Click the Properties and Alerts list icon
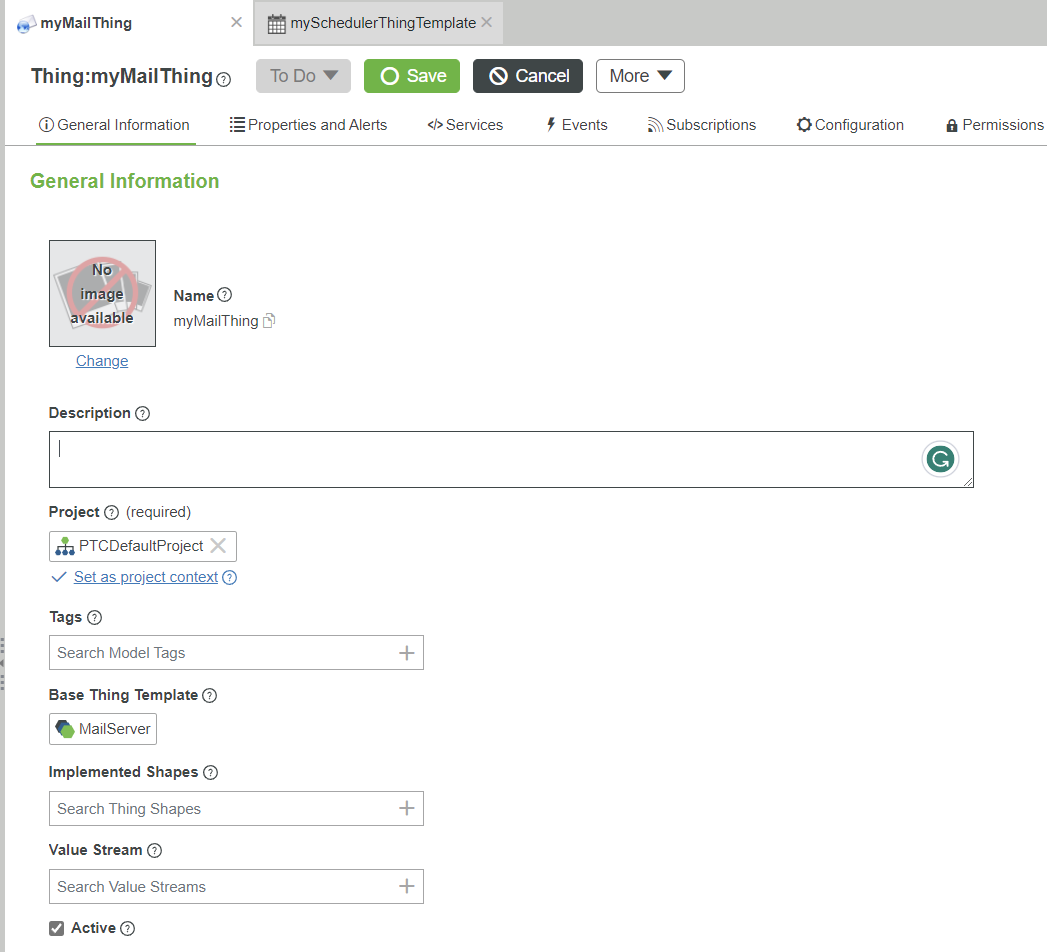 point(237,124)
